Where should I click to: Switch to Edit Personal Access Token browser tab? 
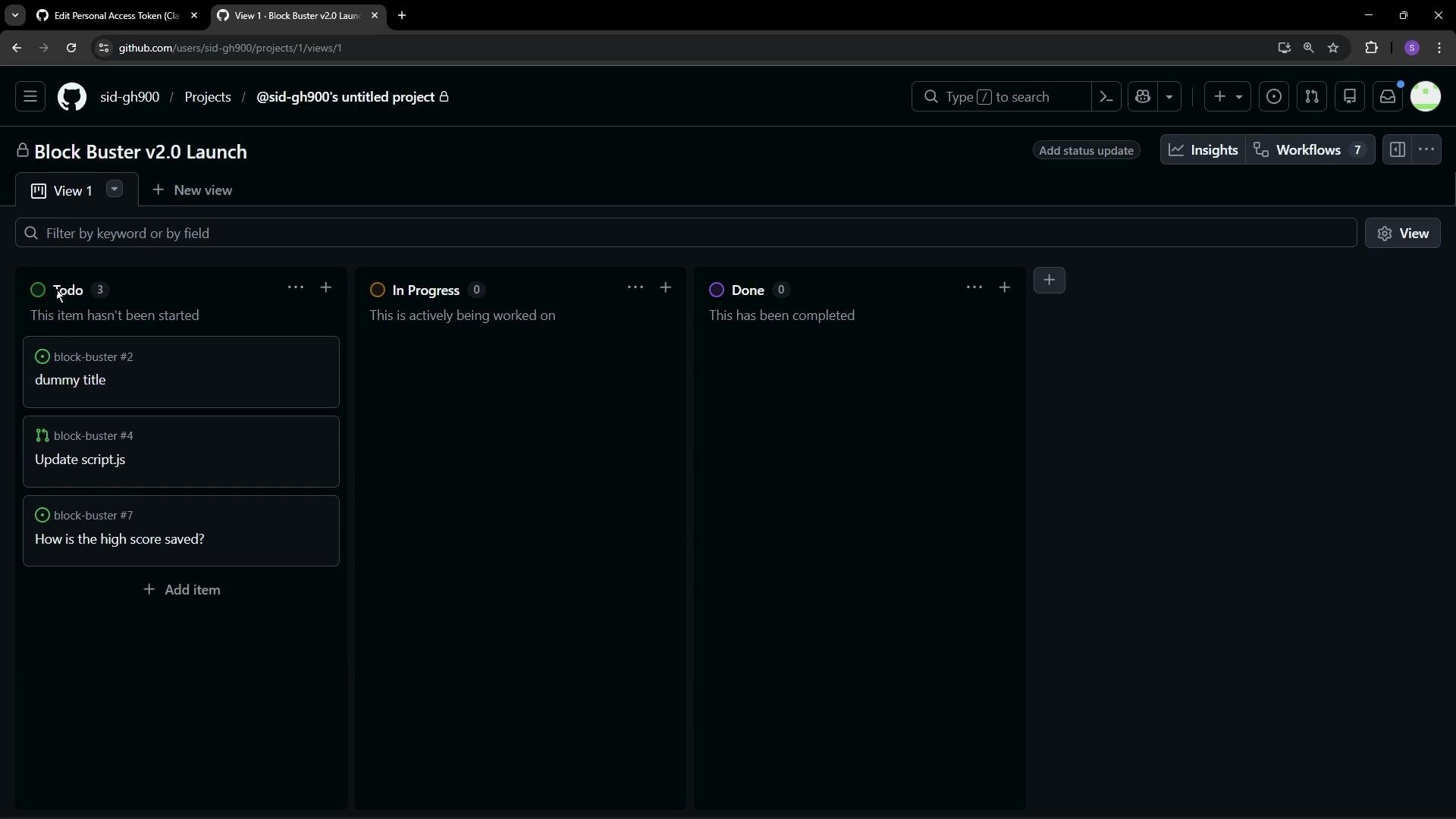(x=118, y=16)
